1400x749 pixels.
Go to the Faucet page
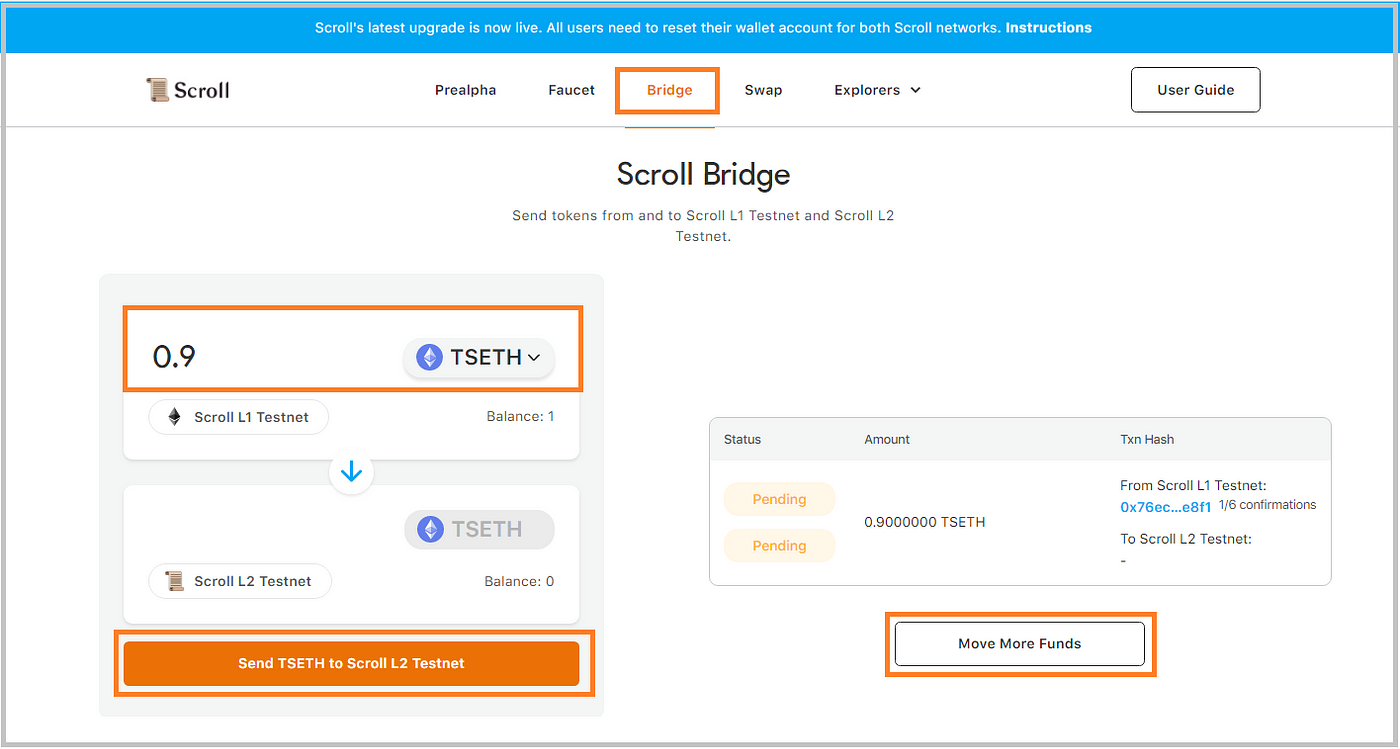(x=572, y=90)
